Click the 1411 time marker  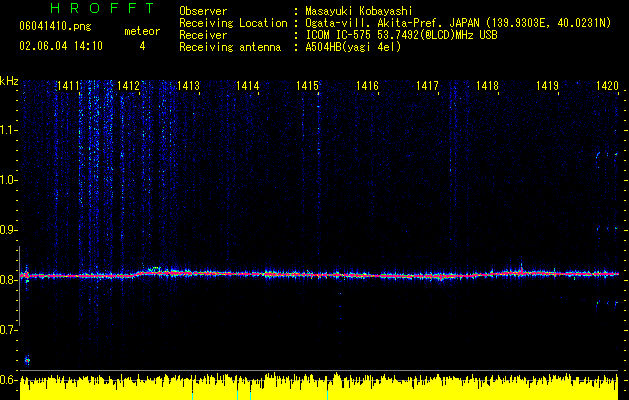pos(68,85)
